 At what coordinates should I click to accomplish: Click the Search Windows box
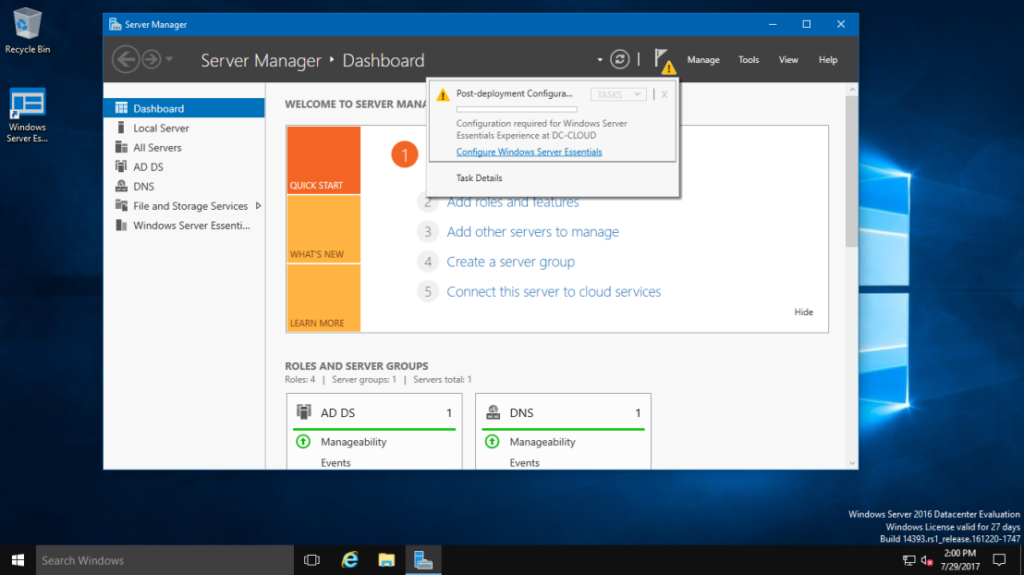(165, 560)
